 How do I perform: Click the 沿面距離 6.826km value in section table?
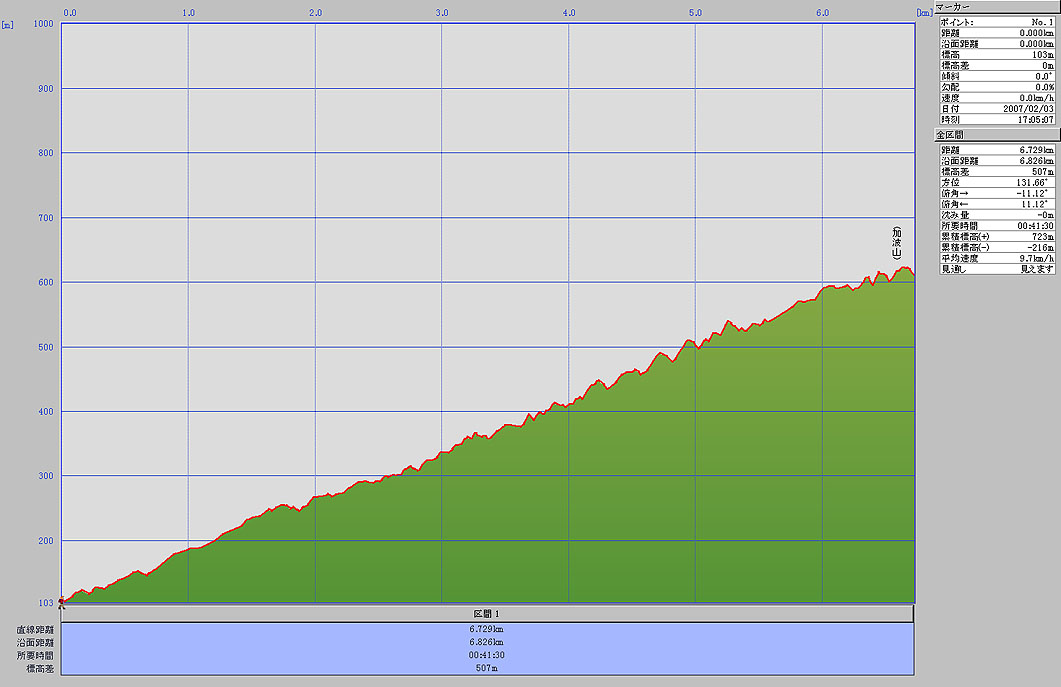(x=487, y=642)
